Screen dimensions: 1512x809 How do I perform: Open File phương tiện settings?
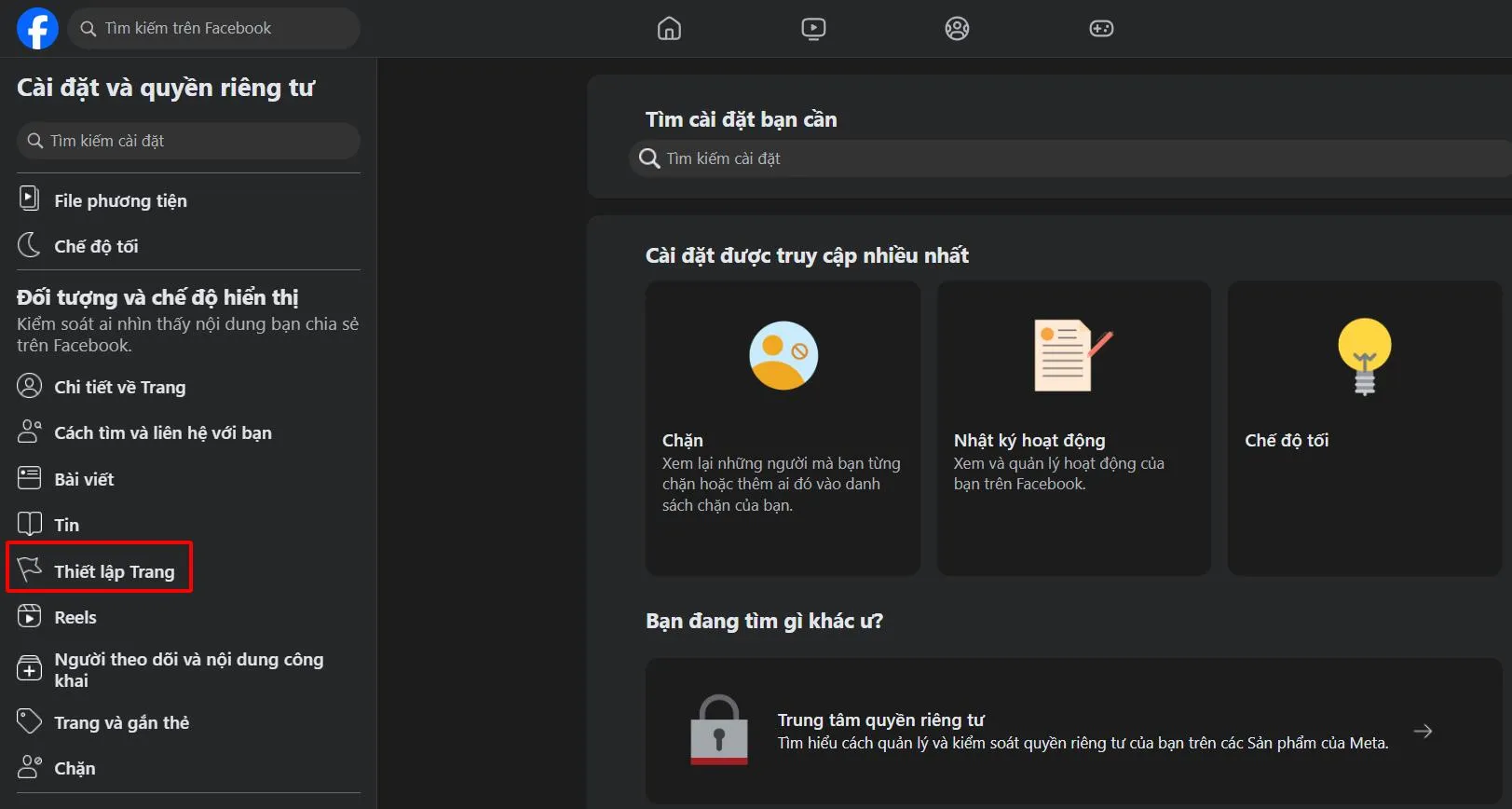[120, 200]
